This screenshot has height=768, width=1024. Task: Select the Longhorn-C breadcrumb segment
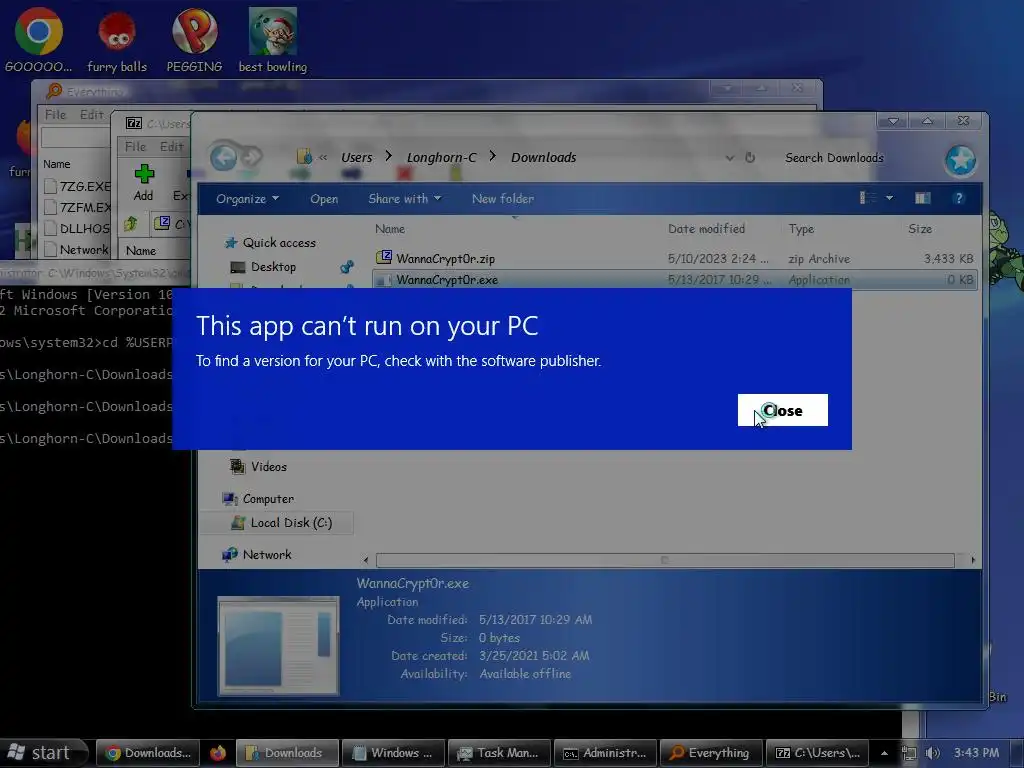[441, 157]
